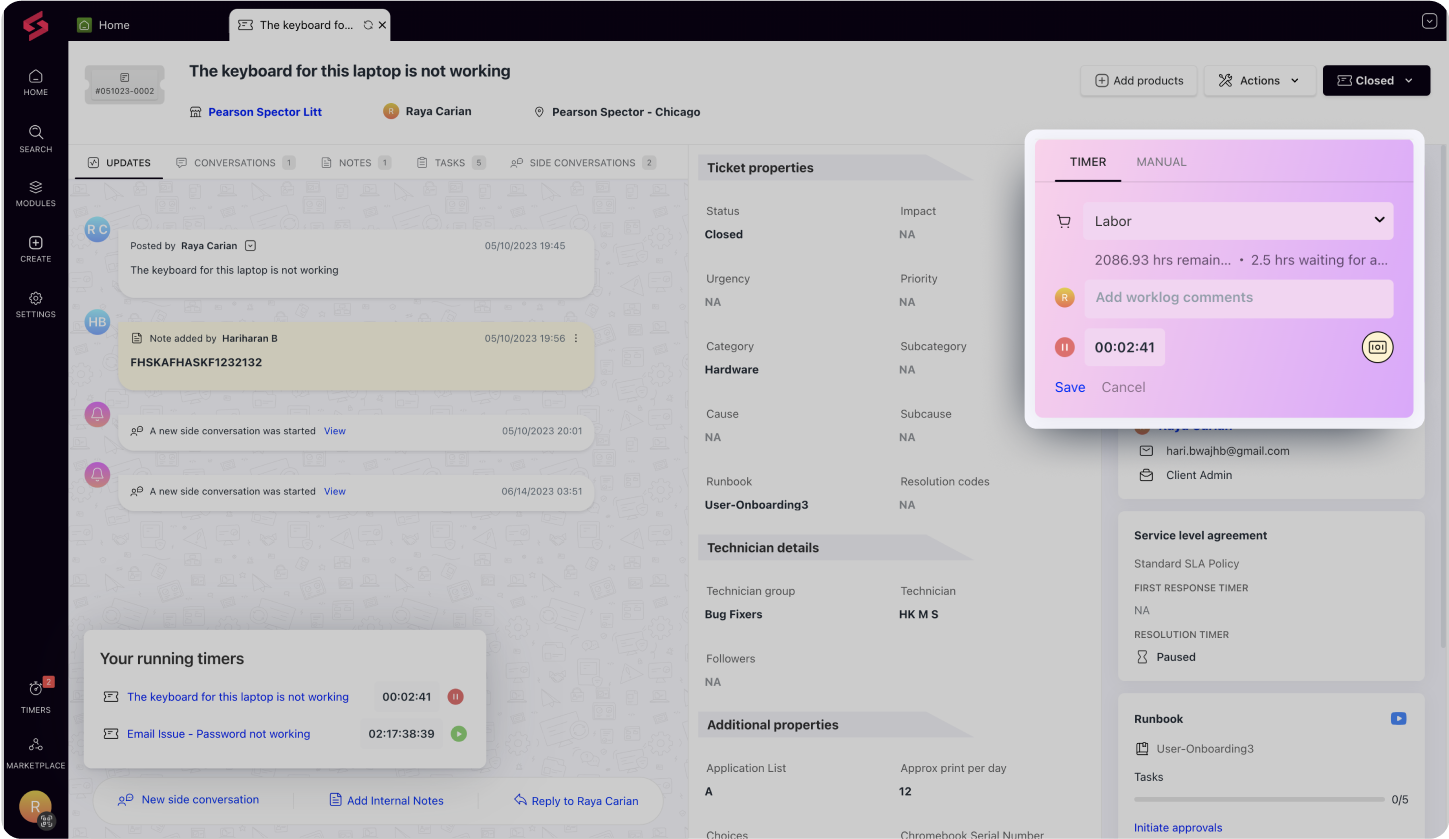Open Modules in the sidebar
Viewport: 1449px width, 839px height.
[35, 193]
